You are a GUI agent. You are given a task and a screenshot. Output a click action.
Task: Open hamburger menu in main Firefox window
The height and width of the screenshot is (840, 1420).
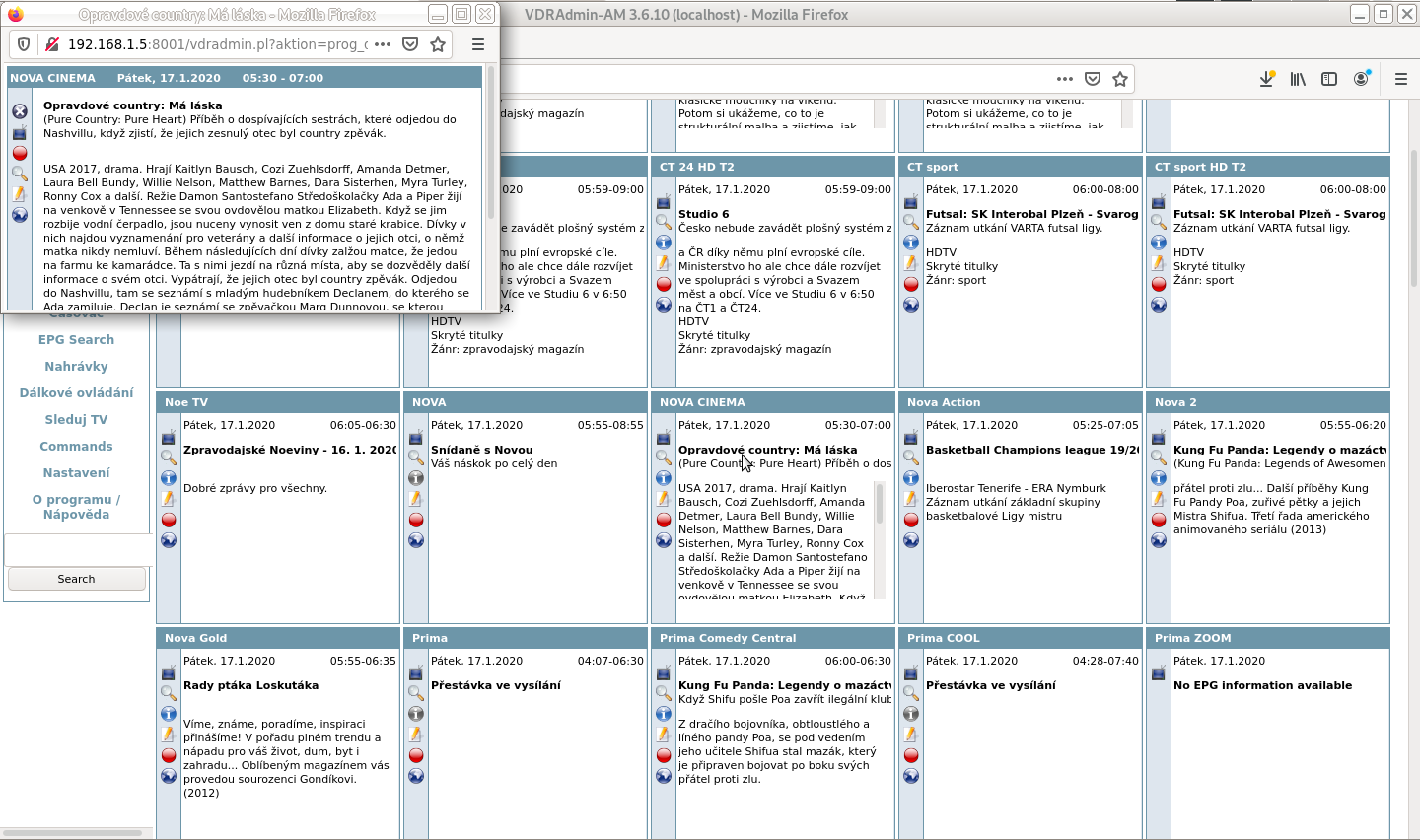pyautogui.click(x=1400, y=79)
